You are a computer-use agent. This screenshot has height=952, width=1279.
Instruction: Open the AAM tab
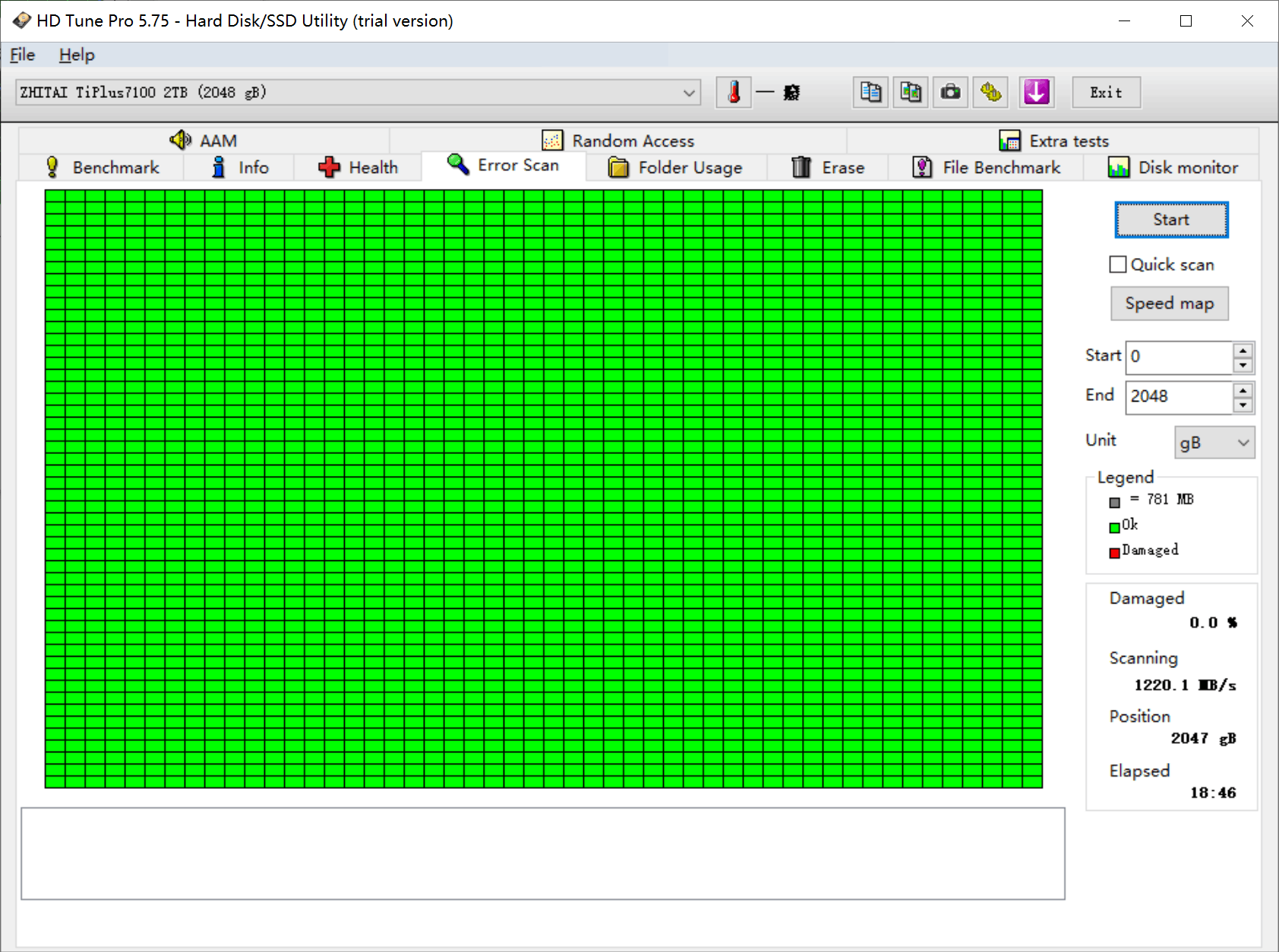coord(204,140)
